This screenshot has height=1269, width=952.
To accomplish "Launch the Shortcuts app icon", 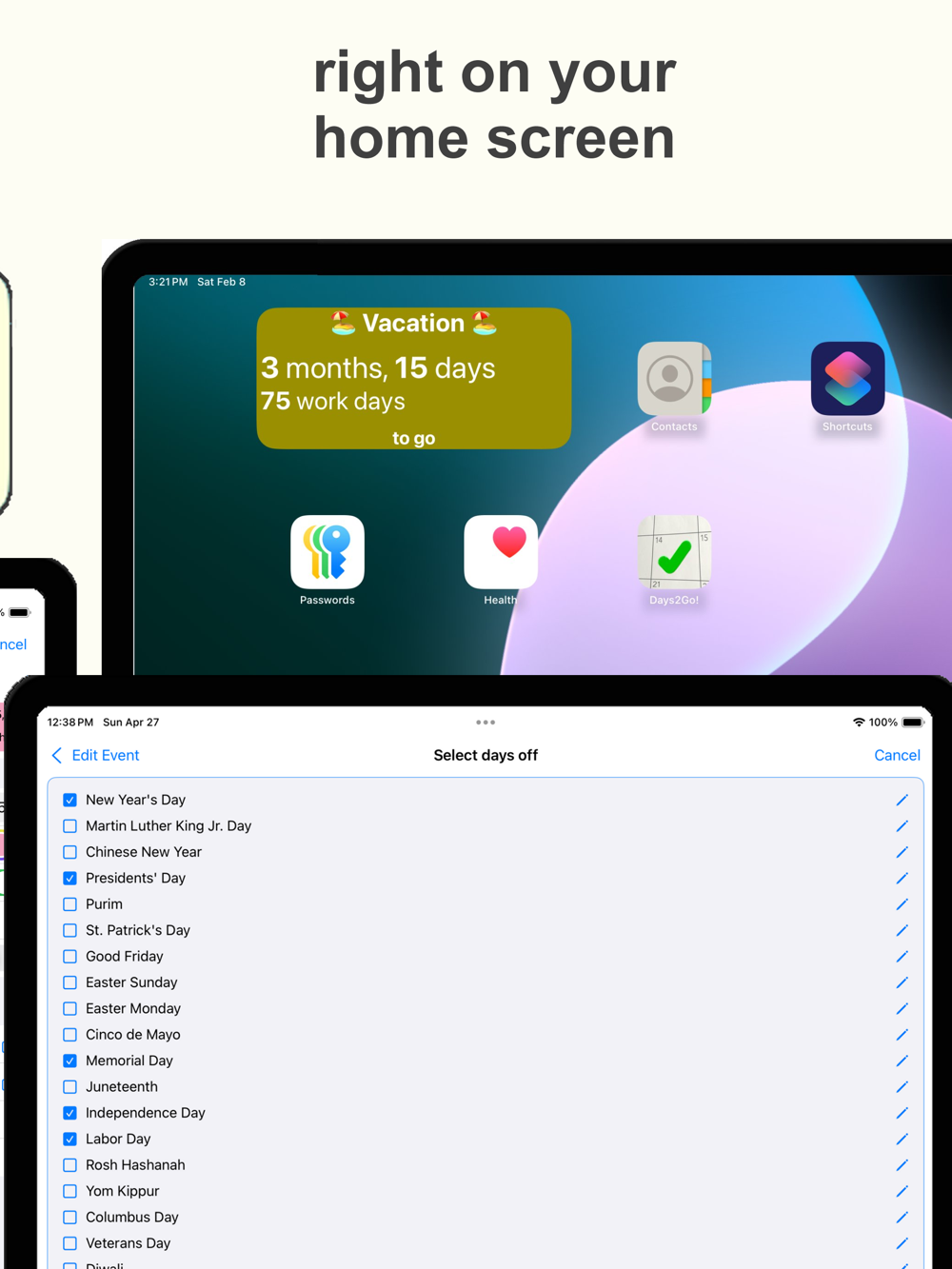I will pyautogui.click(x=847, y=379).
